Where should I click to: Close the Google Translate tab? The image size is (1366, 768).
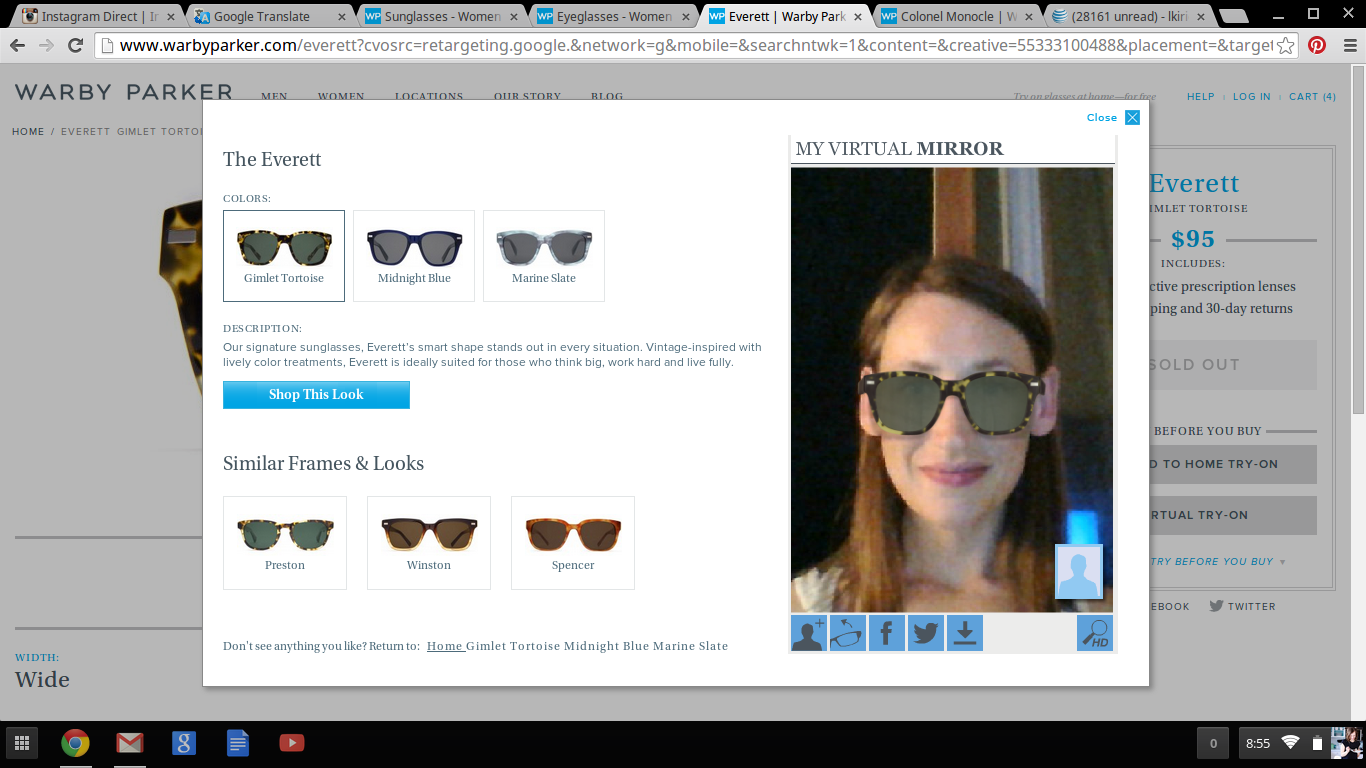coord(340,17)
